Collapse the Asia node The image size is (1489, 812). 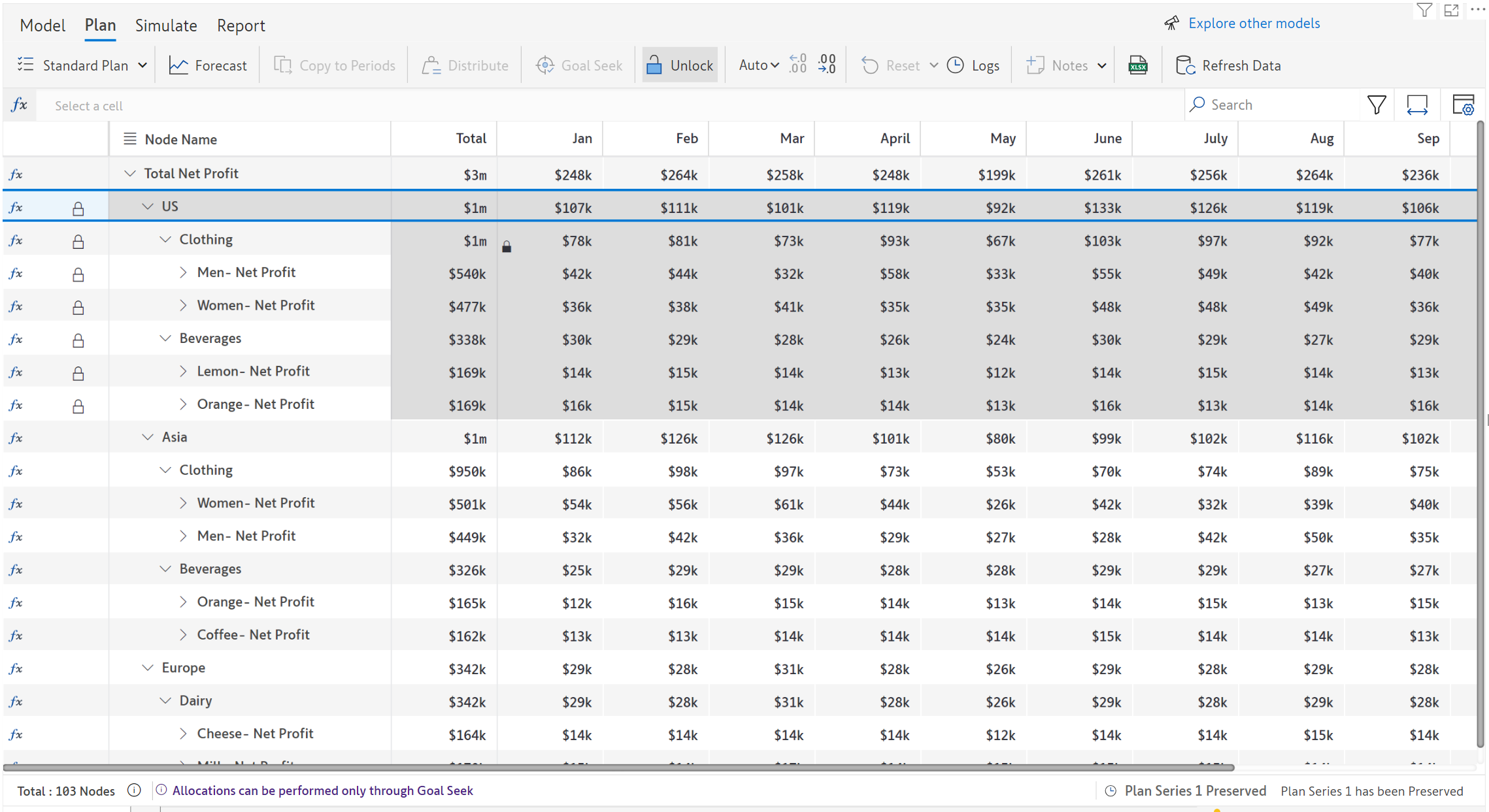148,437
